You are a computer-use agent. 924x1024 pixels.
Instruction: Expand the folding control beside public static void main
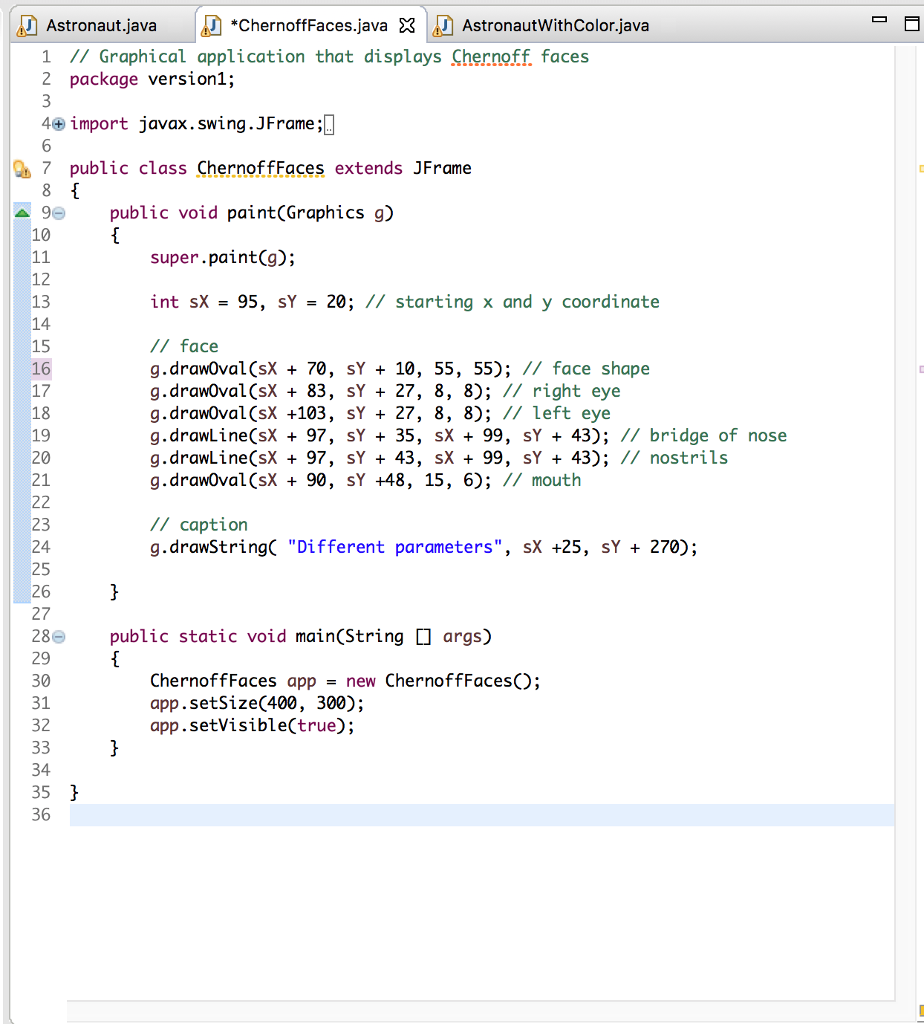pyautogui.click(x=57, y=636)
